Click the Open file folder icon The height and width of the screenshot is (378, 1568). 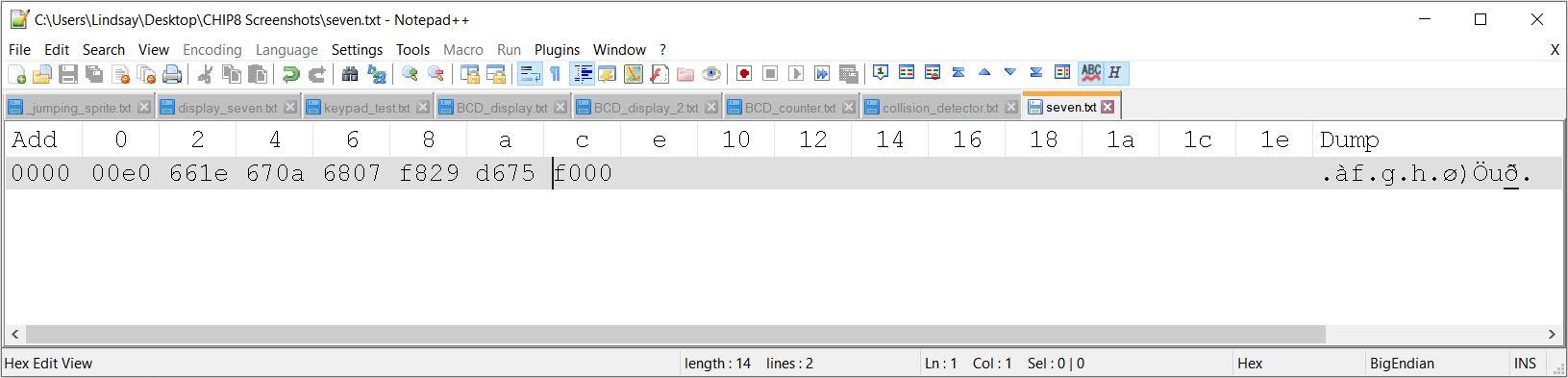point(42,73)
